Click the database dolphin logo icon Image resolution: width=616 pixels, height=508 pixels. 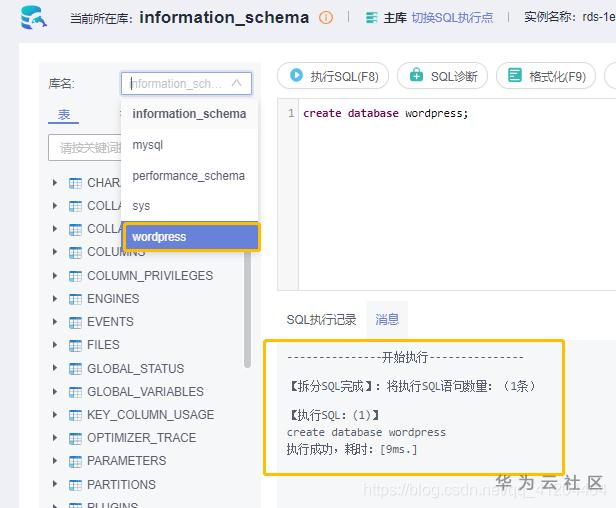click(x=33, y=18)
